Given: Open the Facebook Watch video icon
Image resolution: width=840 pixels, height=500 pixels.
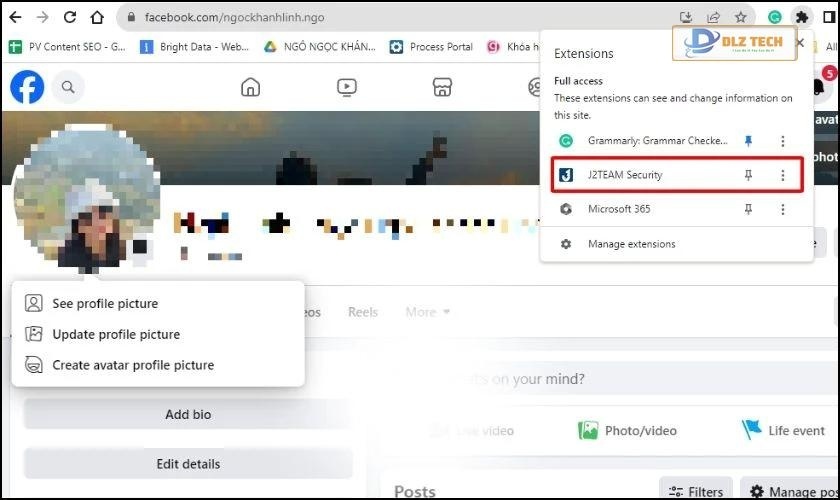Looking at the screenshot, I should 347,87.
